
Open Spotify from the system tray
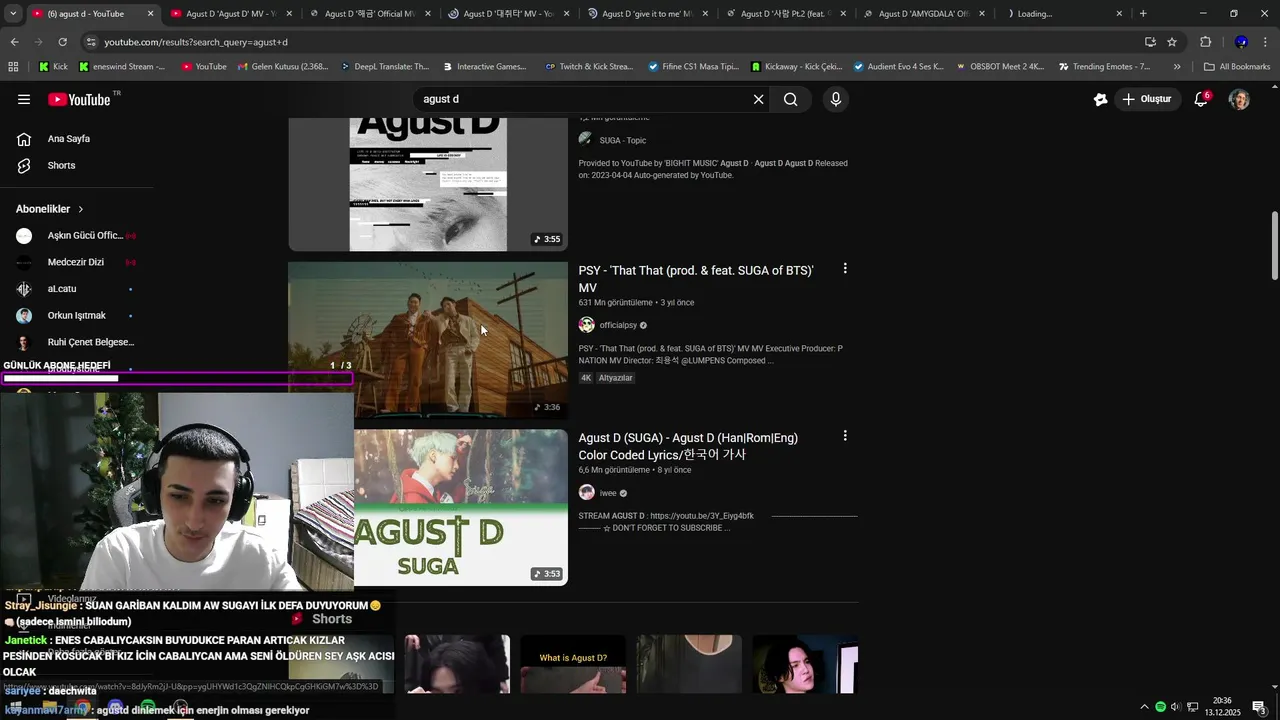(x=1160, y=707)
